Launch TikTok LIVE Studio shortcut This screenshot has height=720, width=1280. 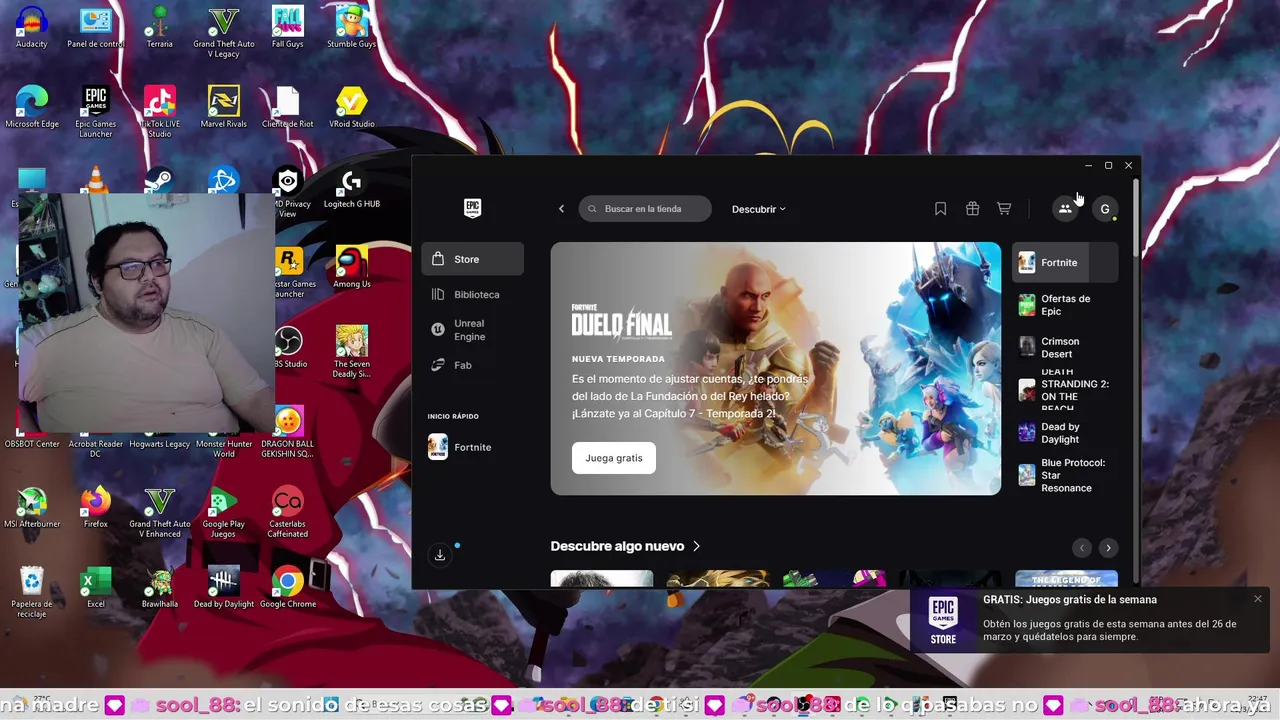pyautogui.click(x=160, y=112)
